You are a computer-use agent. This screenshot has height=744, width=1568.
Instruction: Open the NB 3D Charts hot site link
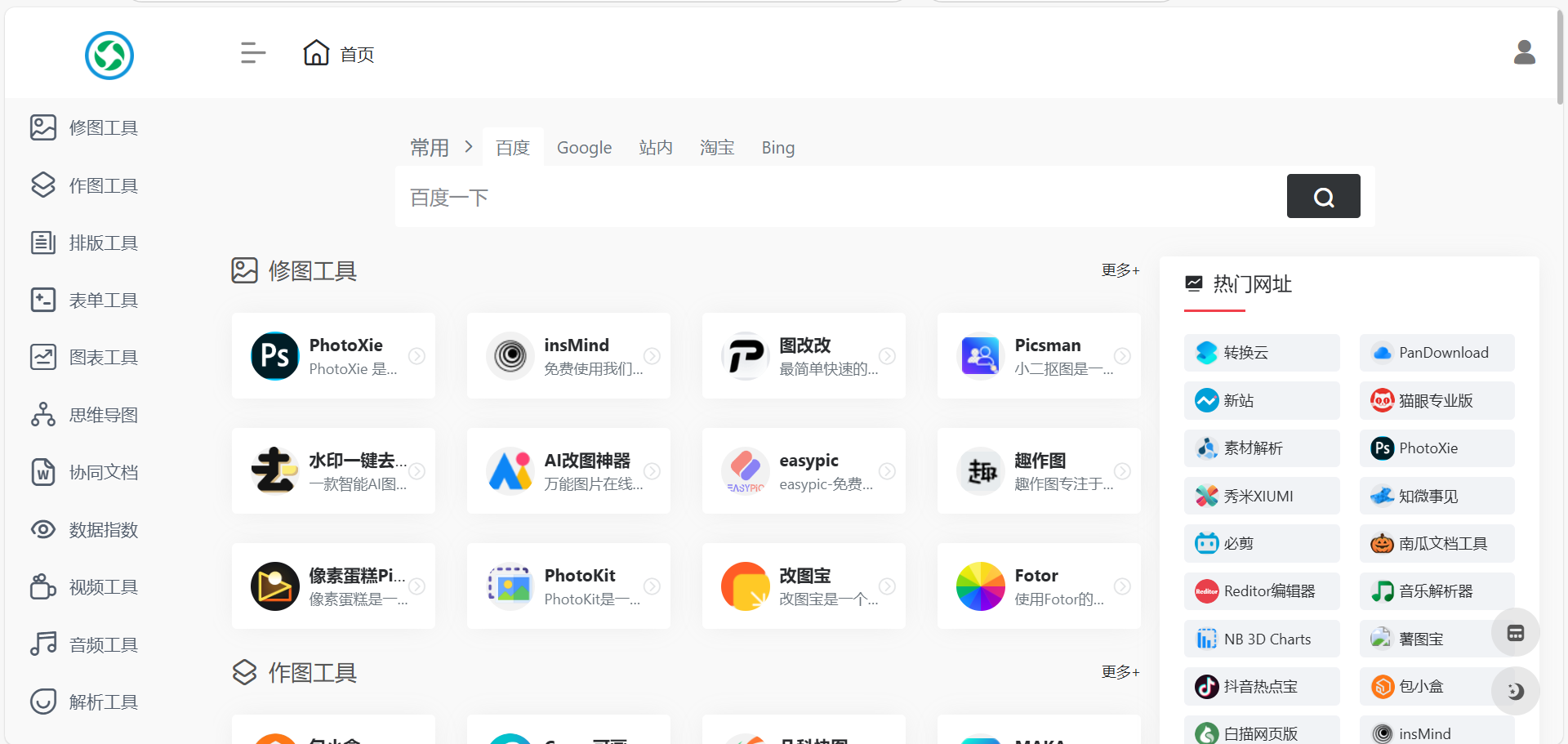[x=1262, y=639]
